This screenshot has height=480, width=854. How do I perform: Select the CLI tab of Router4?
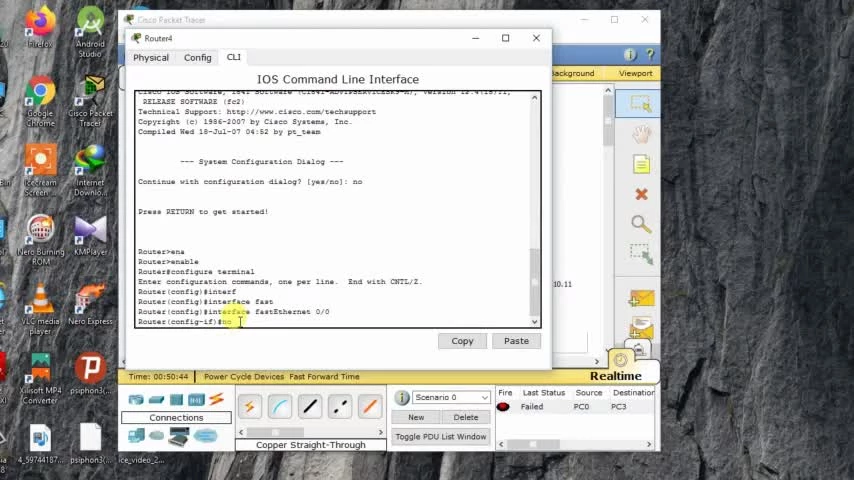[x=233, y=57]
